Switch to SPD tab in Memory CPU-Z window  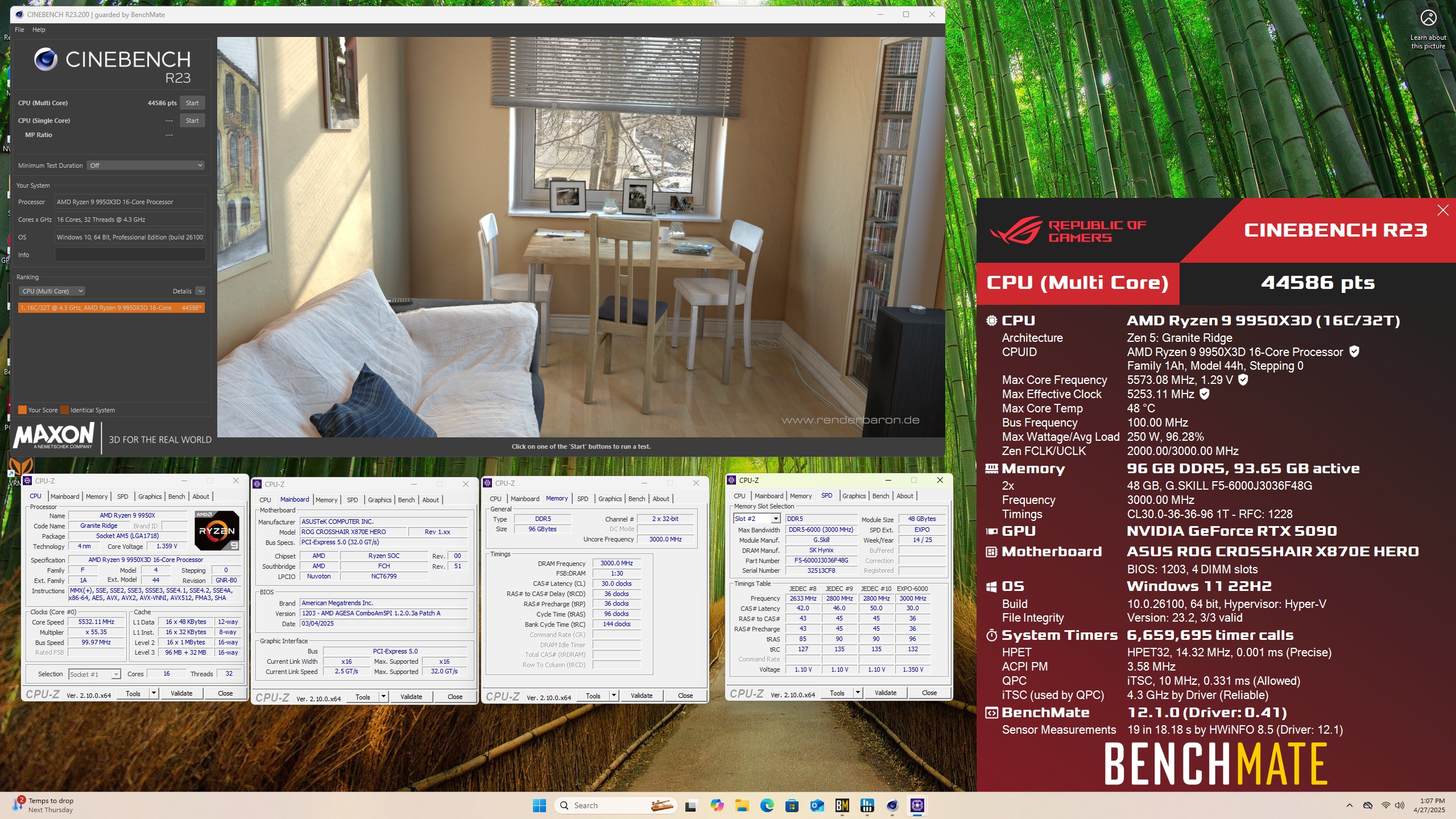tap(583, 499)
